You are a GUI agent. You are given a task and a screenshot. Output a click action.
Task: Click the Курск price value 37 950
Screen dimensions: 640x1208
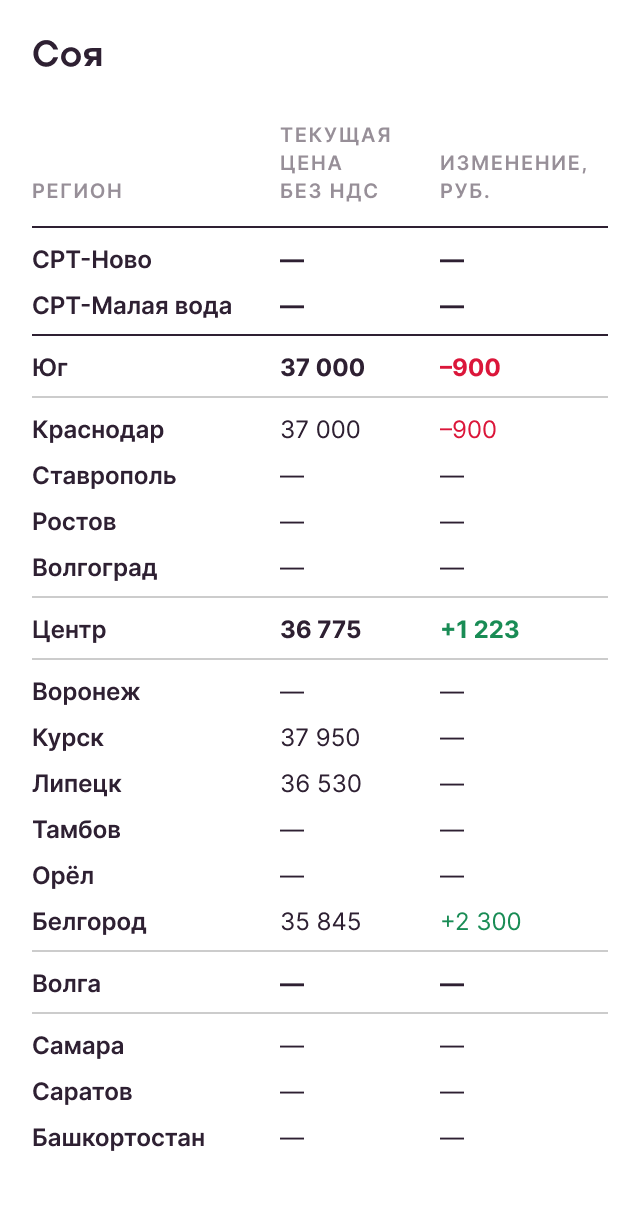click(320, 738)
